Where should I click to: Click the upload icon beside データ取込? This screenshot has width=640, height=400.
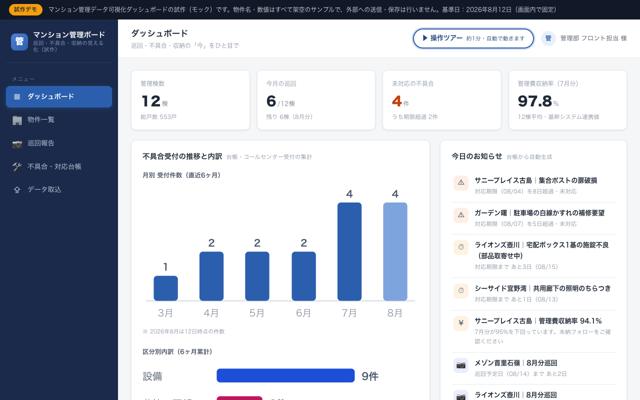17,189
